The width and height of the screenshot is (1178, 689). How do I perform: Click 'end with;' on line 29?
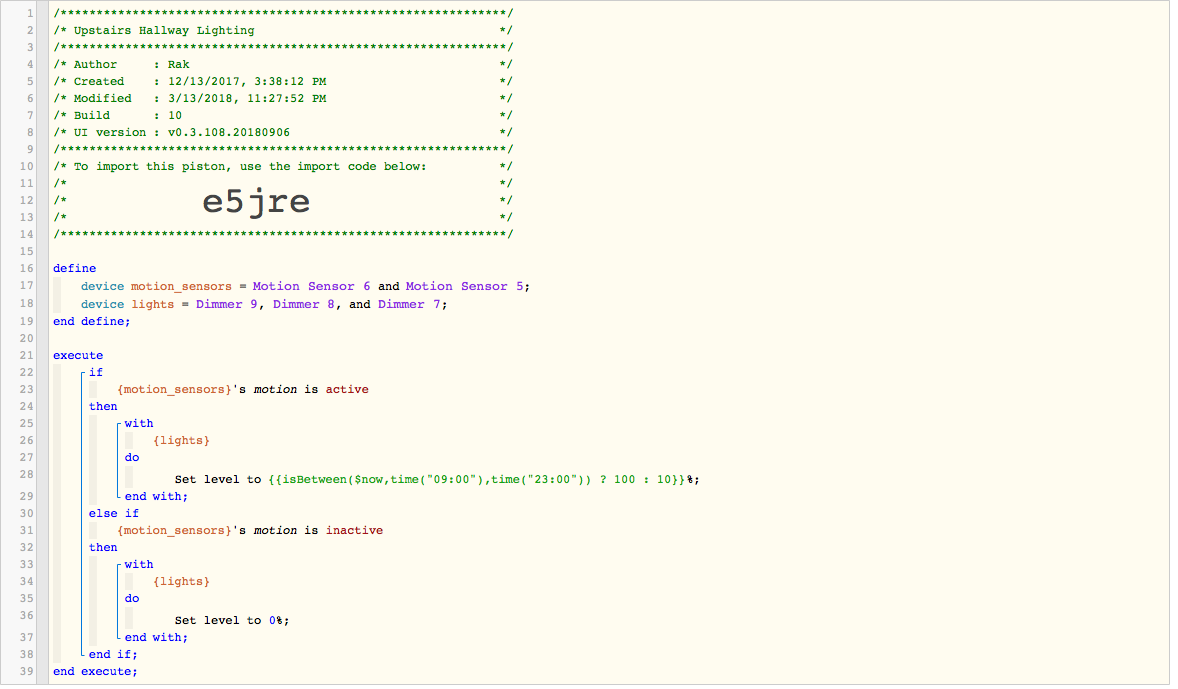tap(156, 497)
